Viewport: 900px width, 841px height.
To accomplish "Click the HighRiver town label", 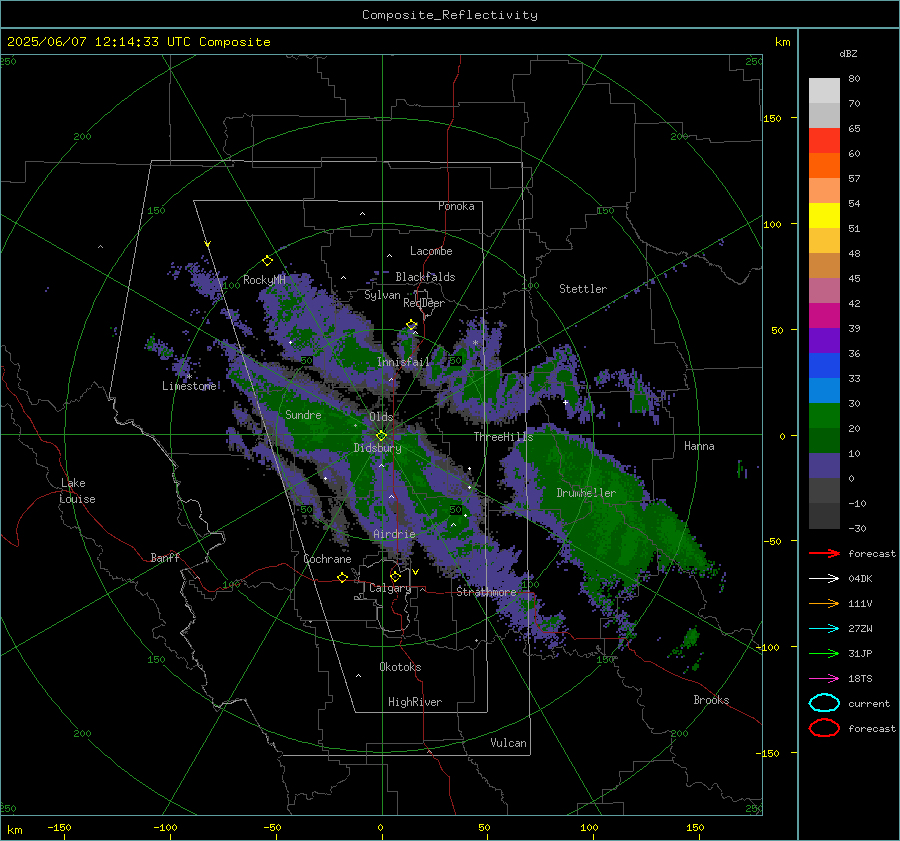I will coord(415,702).
